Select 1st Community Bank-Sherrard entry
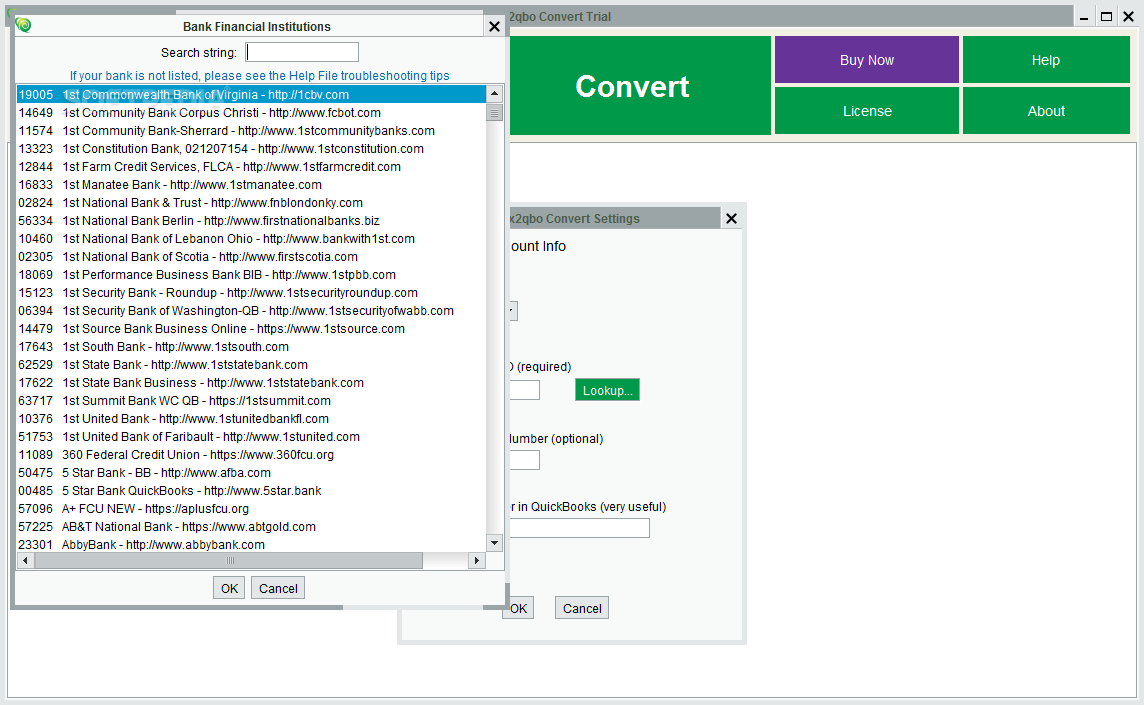Screen dimensions: 1144x705 tap(251, 131)
